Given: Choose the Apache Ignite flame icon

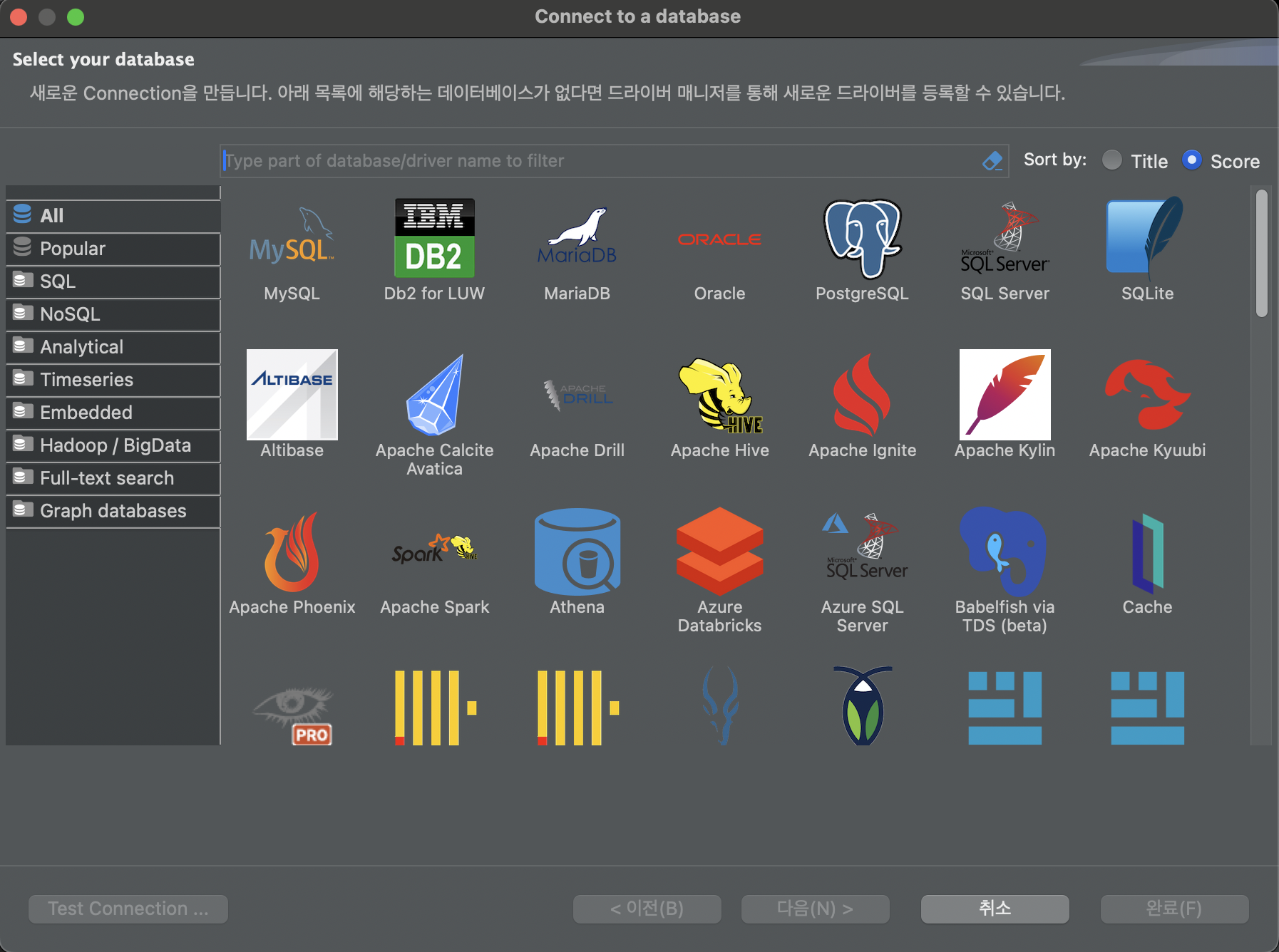Looking at the screenshot, I should tap(862, 395).
